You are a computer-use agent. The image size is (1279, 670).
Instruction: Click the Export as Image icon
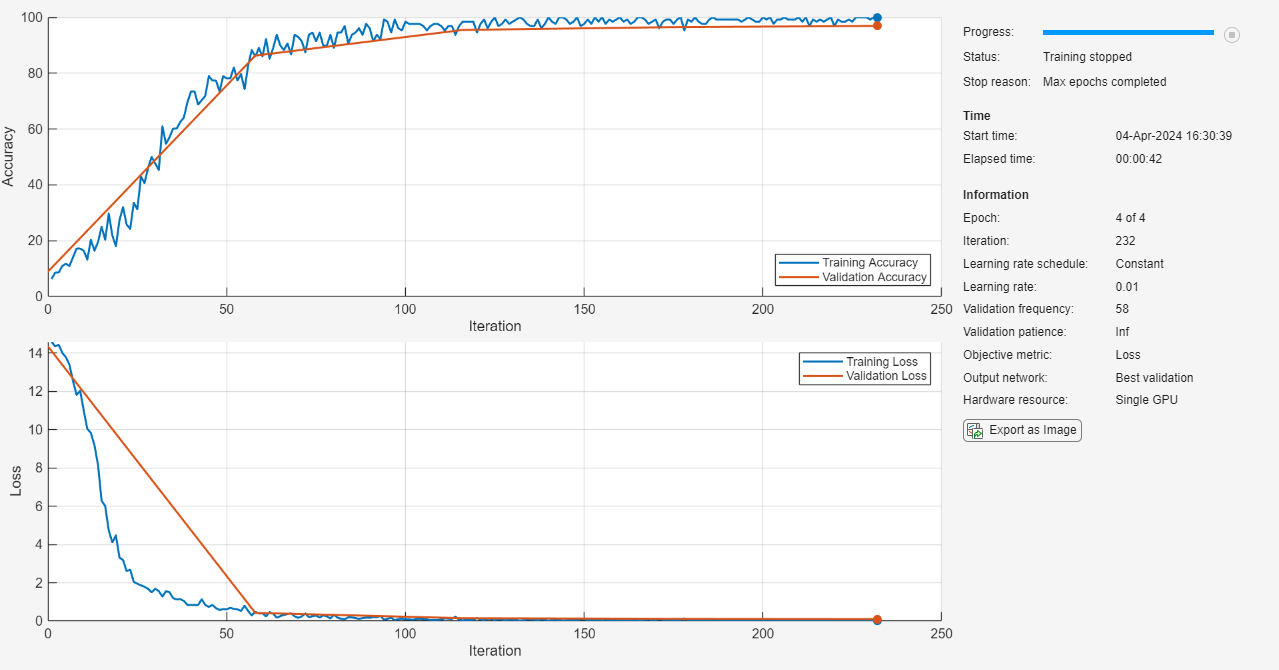click(x=975, y=430)
